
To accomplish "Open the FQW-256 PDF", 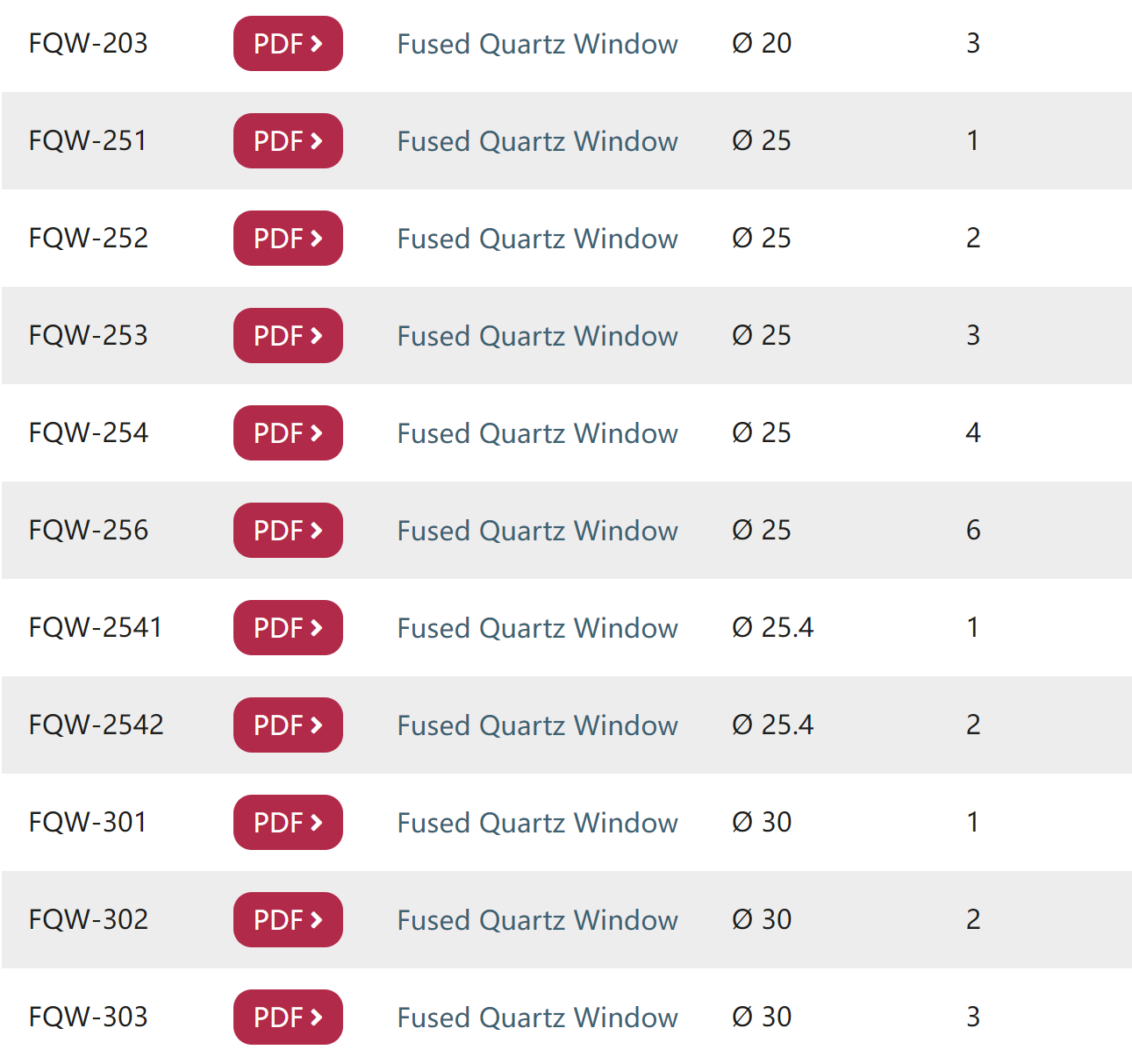I will coord(288,531).
